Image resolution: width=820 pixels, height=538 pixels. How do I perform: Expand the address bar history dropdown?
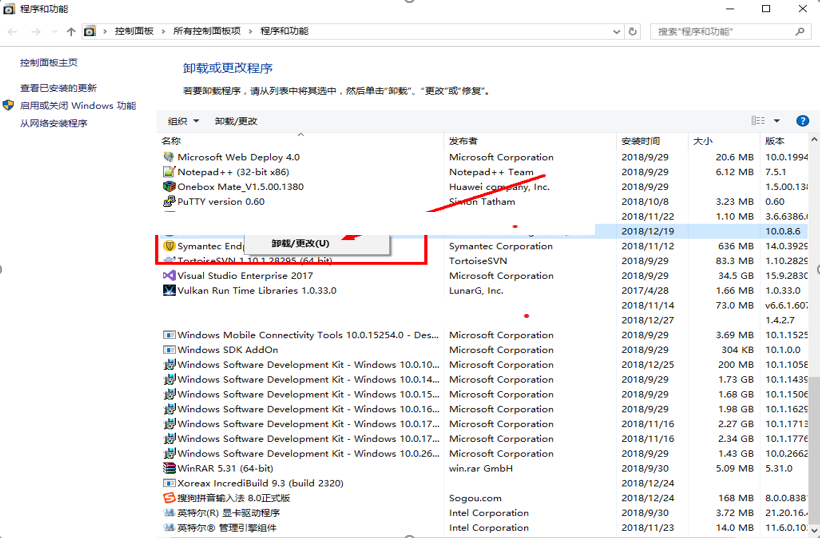coord(615,31)
